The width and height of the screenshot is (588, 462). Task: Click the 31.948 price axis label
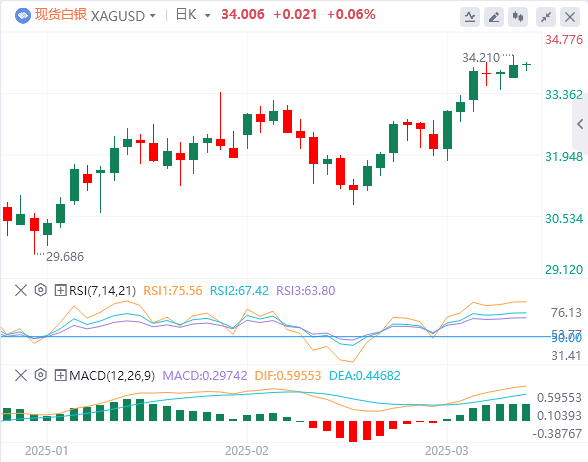[x=564, y=157]
